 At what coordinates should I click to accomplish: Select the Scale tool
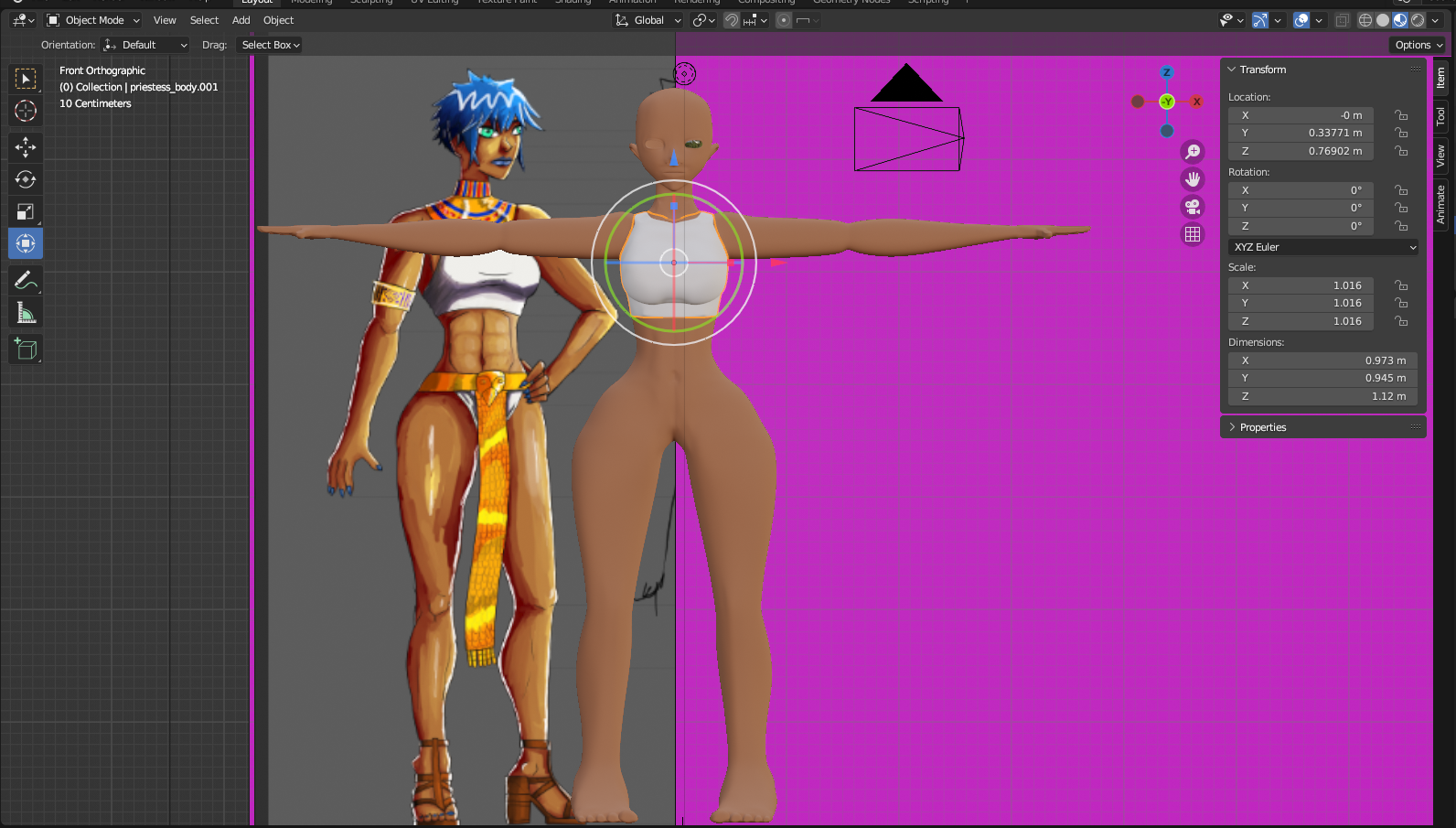26,211
